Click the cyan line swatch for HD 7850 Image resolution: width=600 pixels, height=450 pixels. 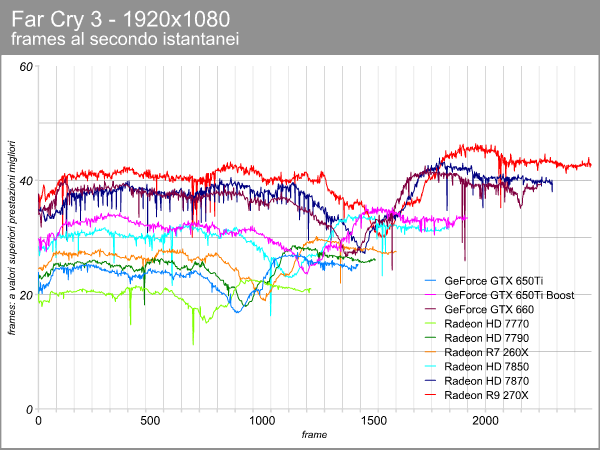click(430, 367)
